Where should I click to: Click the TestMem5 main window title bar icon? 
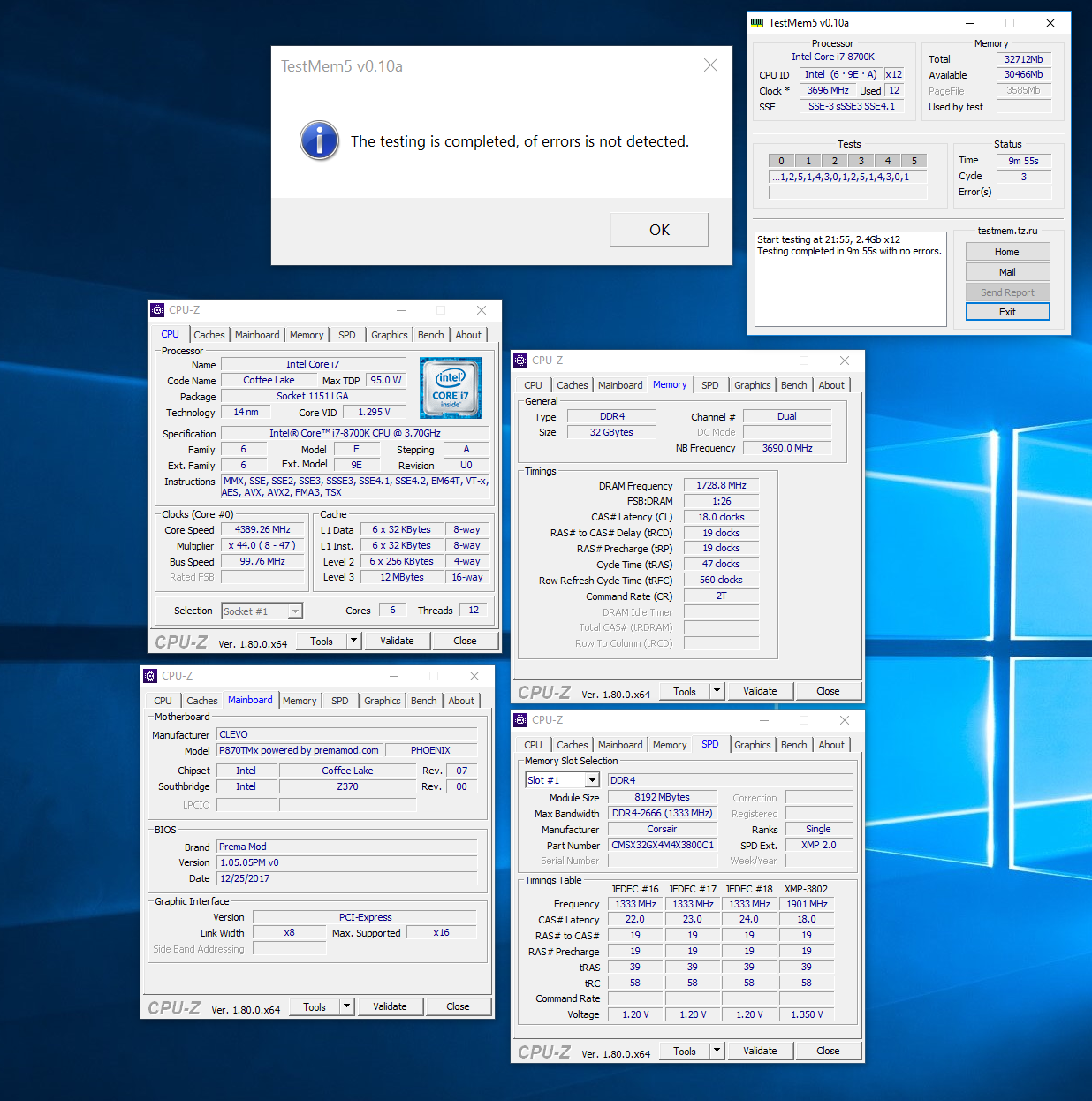(x=757, y=23)
